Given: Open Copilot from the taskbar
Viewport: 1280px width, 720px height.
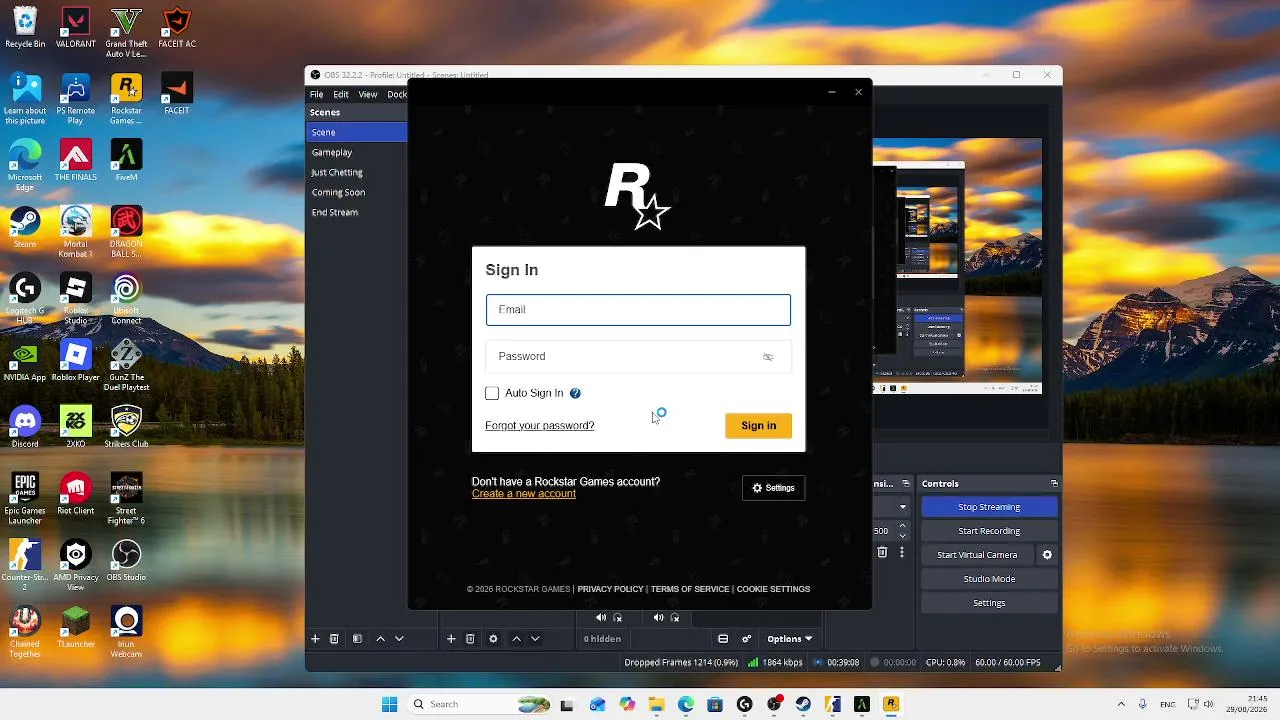Looking at the screenshot, I should click(x=627, y=705).
